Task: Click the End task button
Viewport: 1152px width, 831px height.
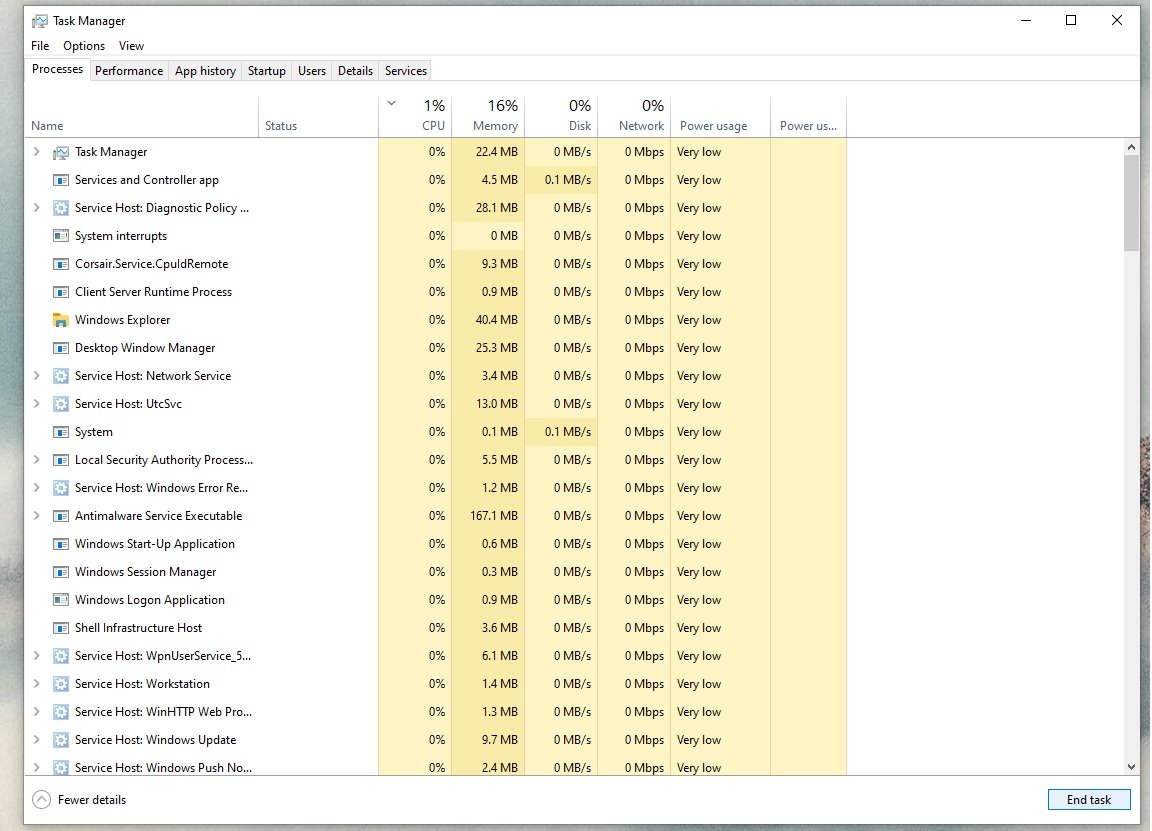Action: click(x=1089, y=799)
